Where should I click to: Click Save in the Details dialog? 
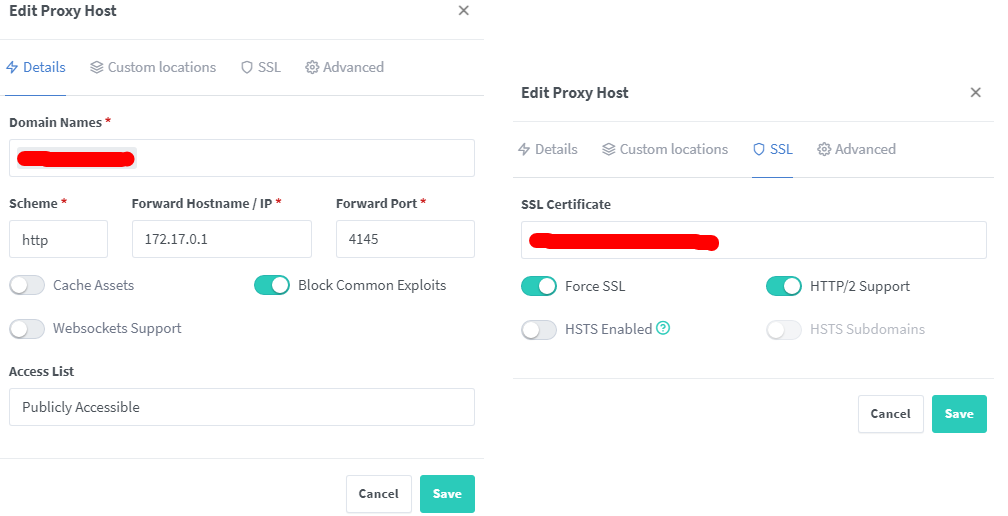pos(447,494)
